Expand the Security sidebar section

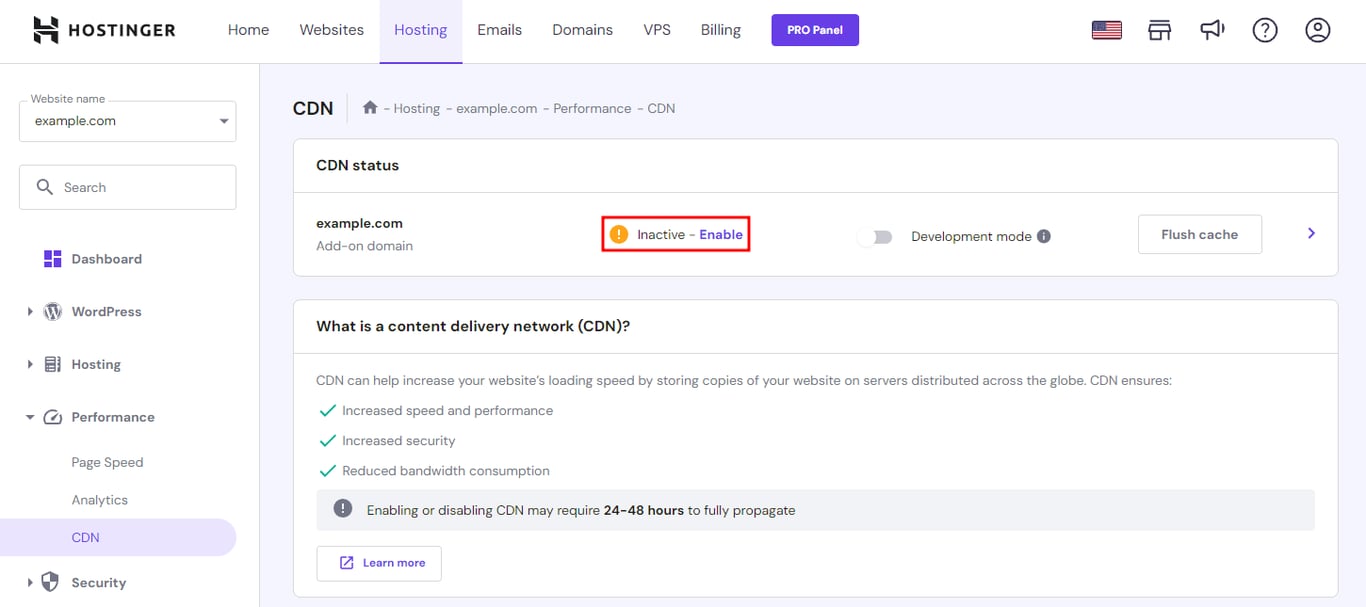98,582
